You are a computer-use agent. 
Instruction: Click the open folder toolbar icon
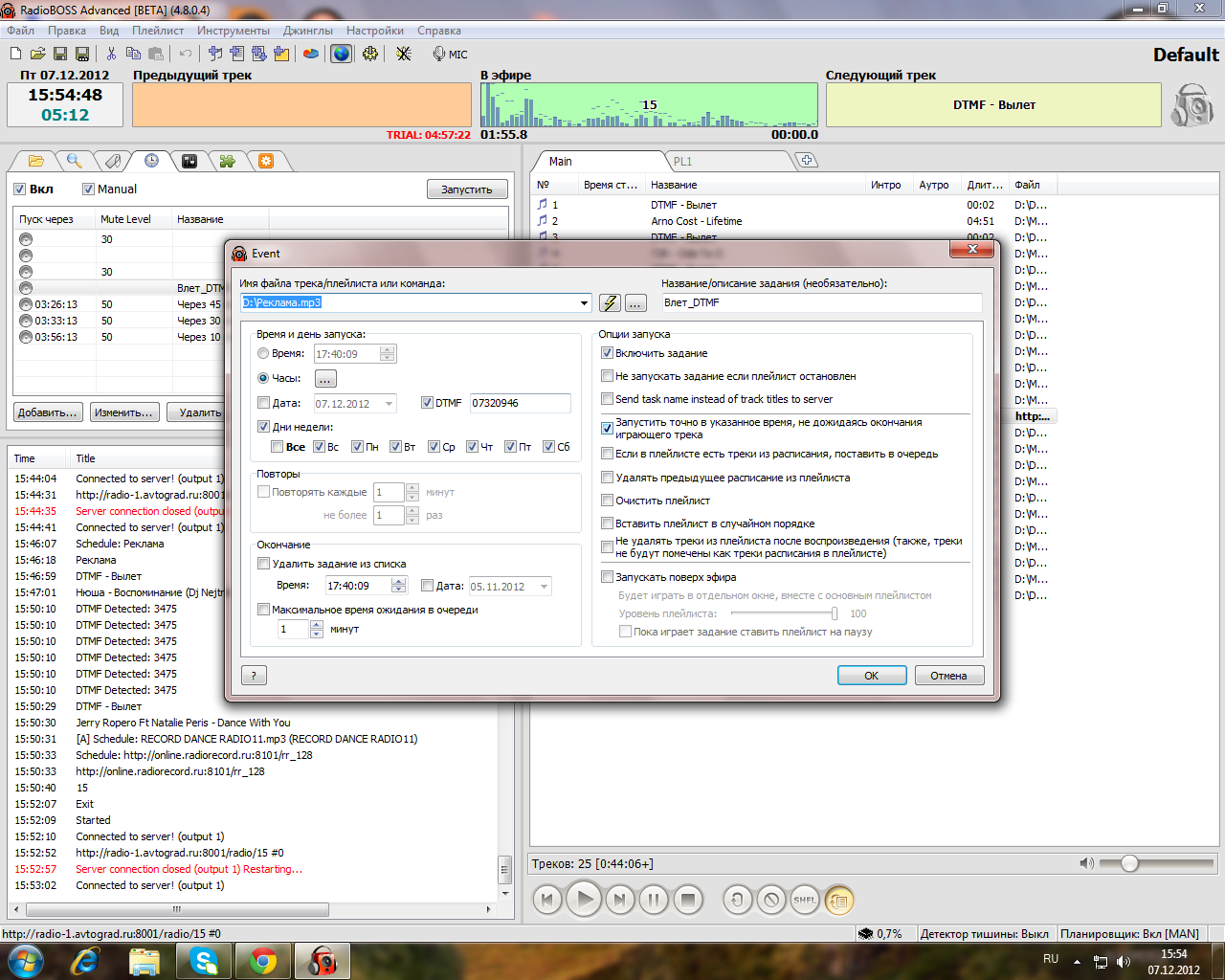37,54
